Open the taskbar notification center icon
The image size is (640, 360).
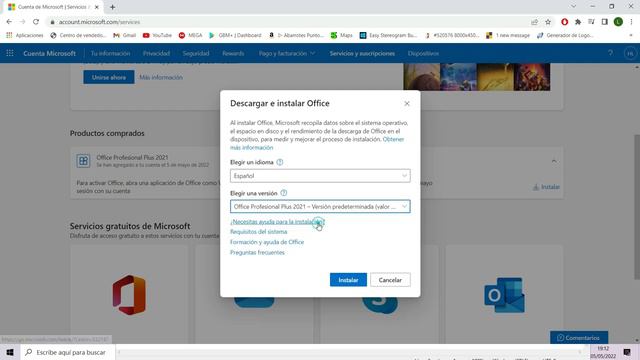click(627, 352)
